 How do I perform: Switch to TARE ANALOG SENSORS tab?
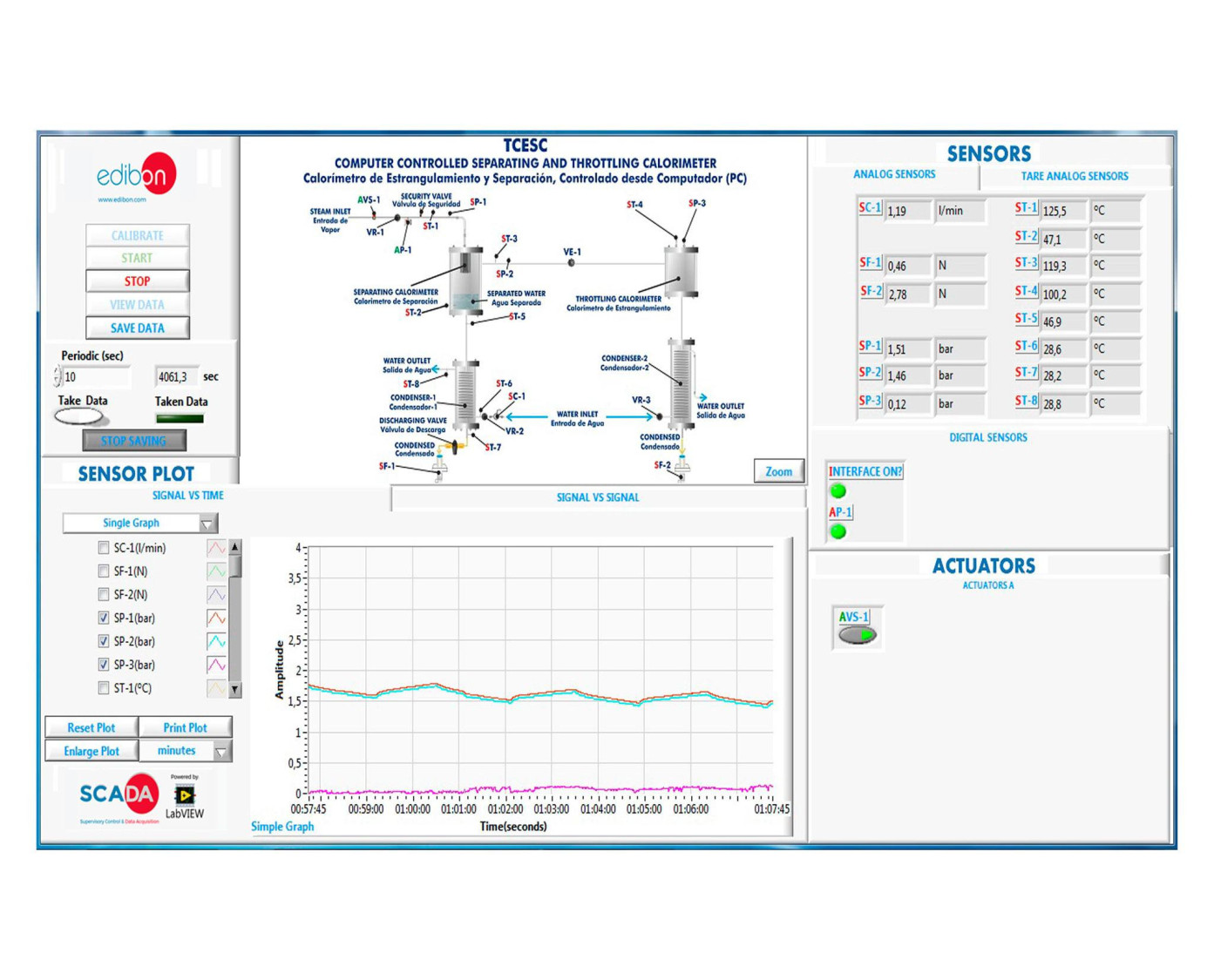tap(1074, 176)
